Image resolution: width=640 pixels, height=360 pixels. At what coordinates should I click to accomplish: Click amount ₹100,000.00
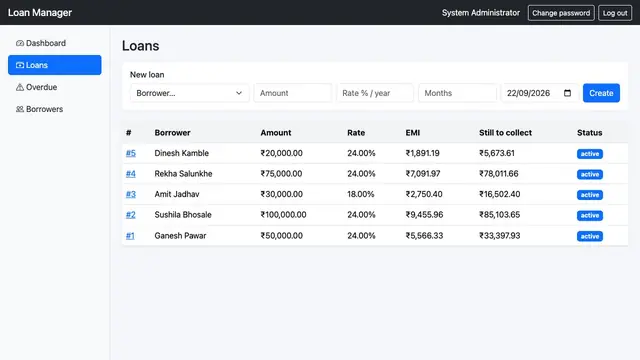pyautogui.click(x=284, y=215)
